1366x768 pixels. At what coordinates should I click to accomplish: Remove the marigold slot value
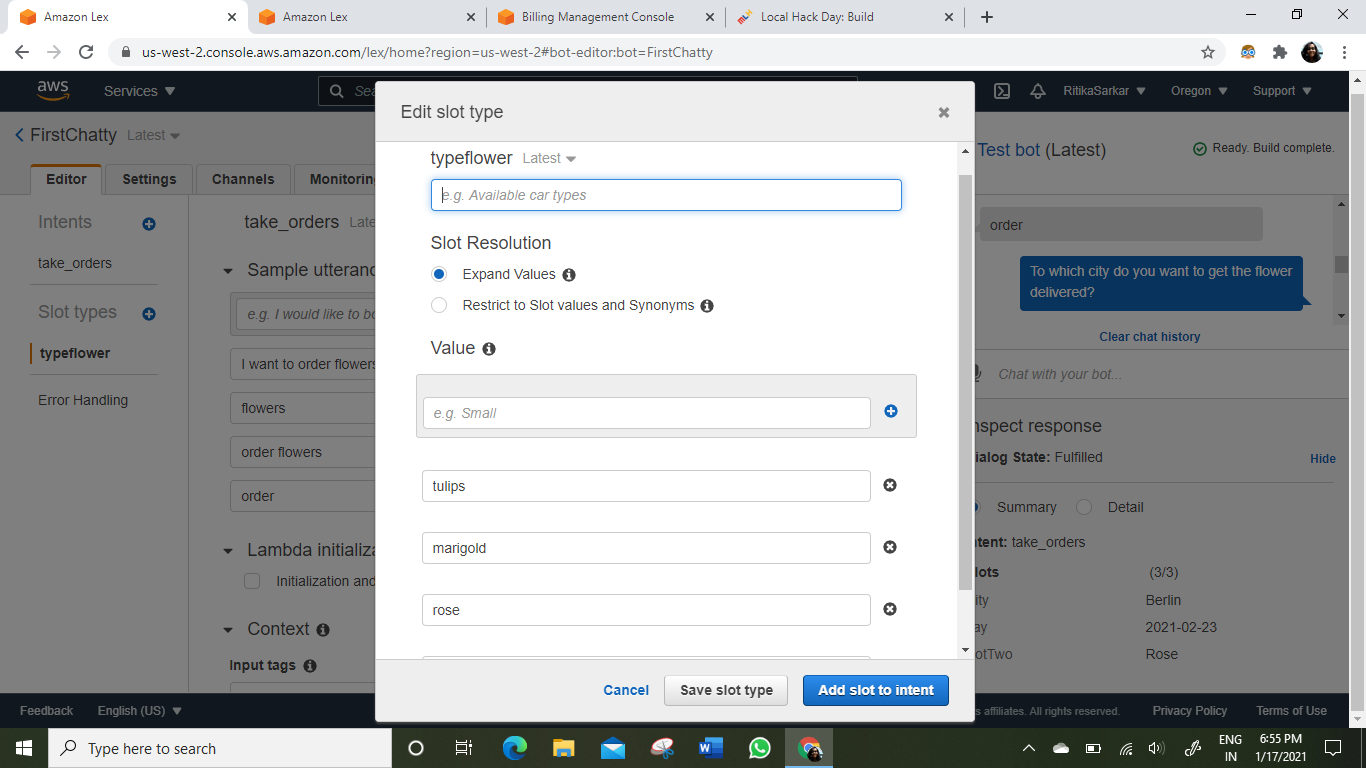(890, 547)
